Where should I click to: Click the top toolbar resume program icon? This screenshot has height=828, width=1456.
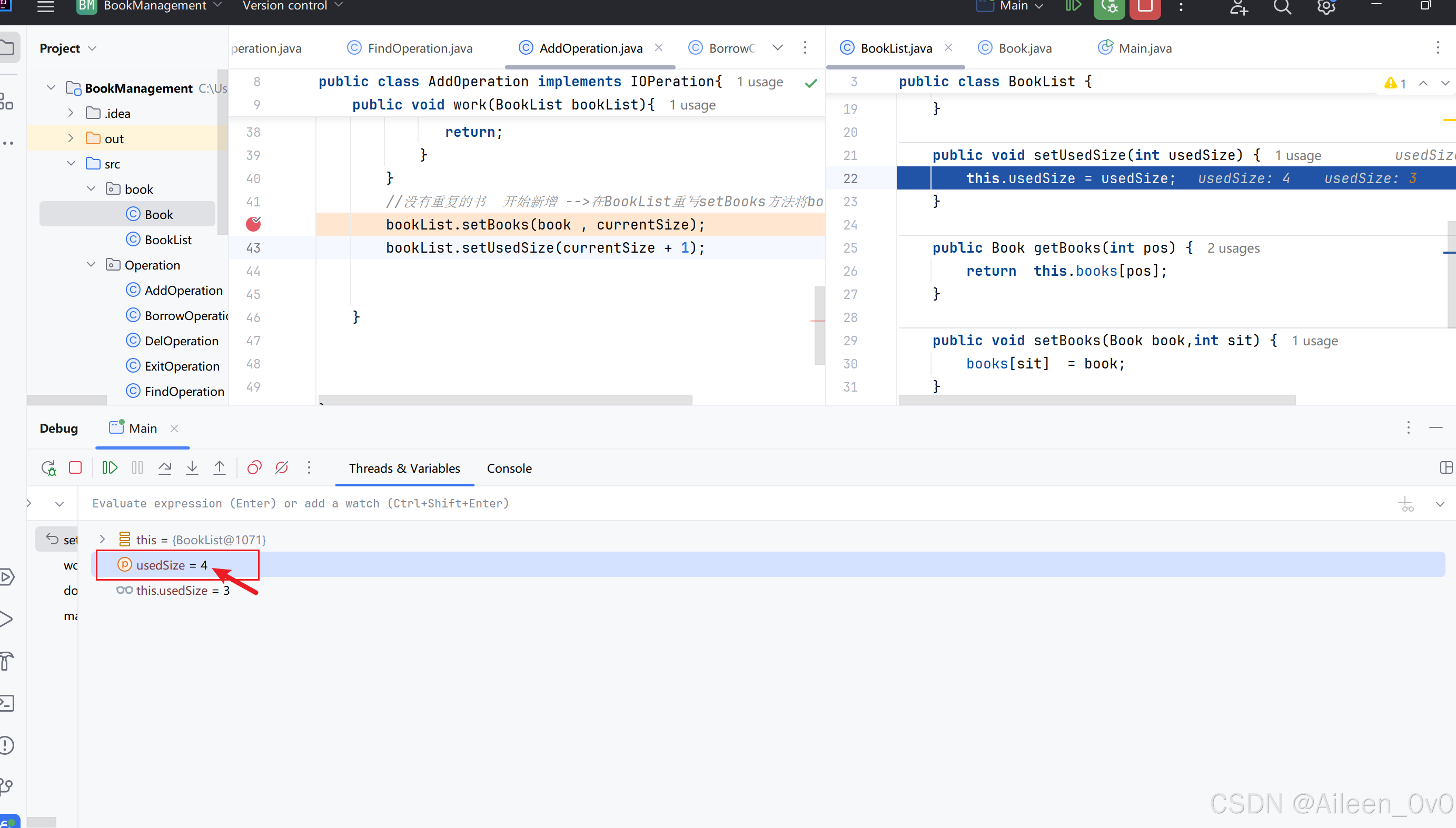1073,6
